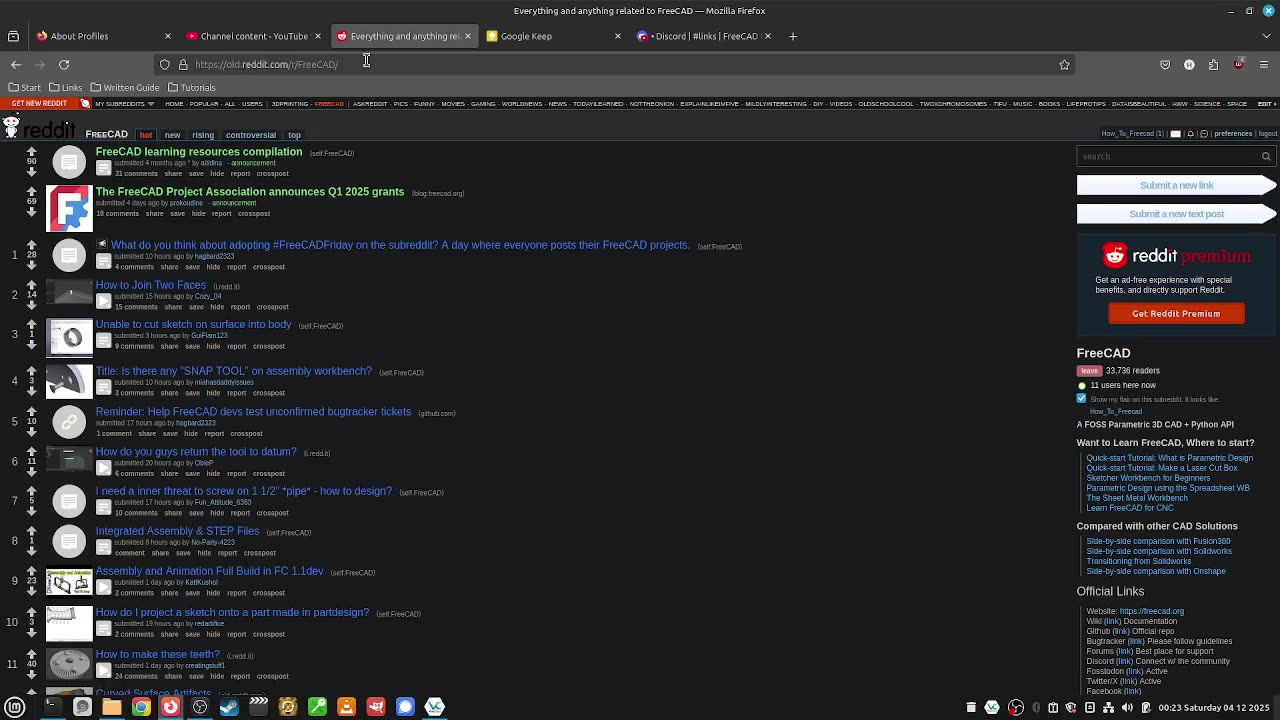The image size is (1280, 720).
Task: Open 'The FreeCAD Project Association announces Q1 2025 grants'
Action: click(x=250, y=192)
